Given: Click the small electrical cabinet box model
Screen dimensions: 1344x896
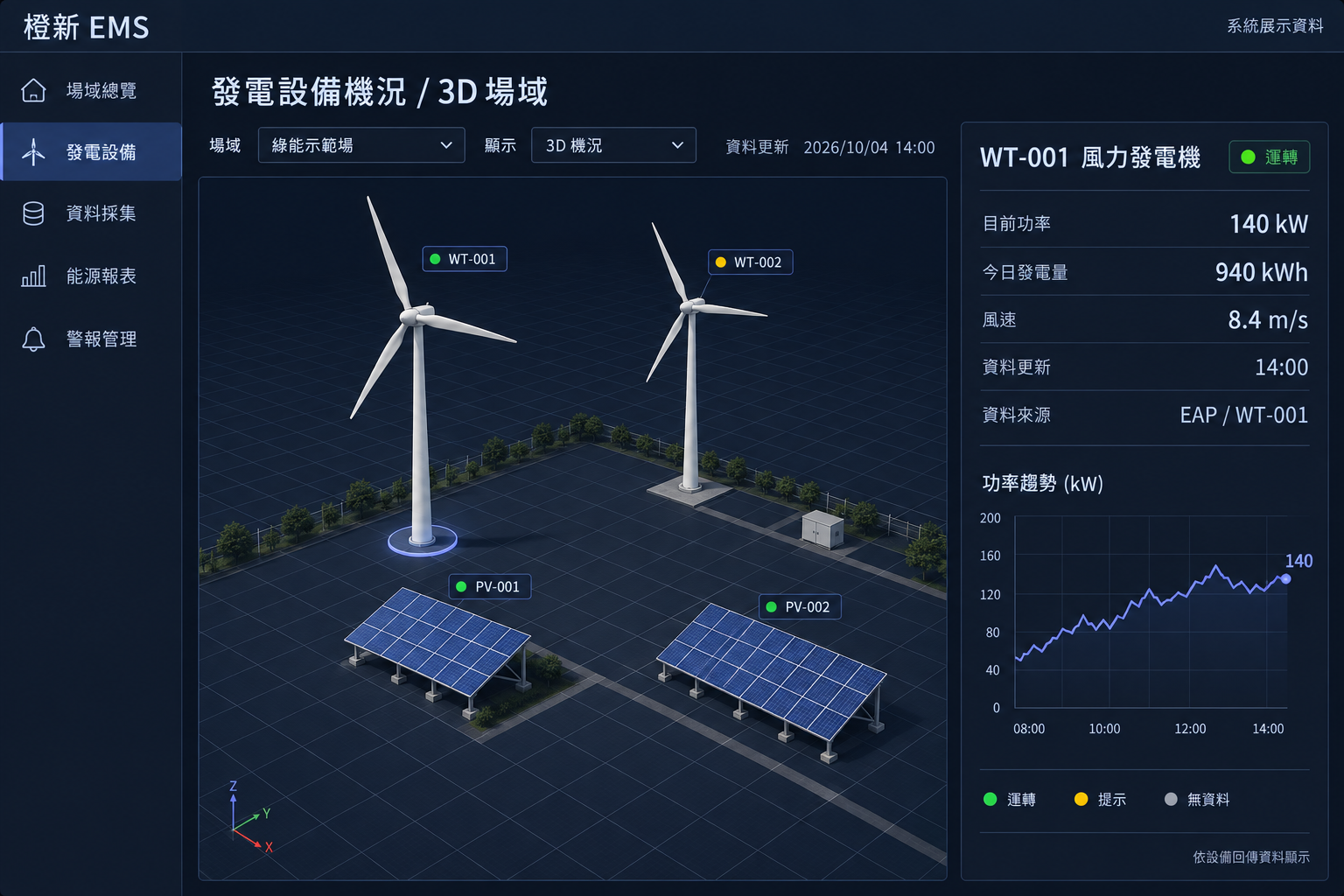Looking at the screenshot, I should [822, 528].
